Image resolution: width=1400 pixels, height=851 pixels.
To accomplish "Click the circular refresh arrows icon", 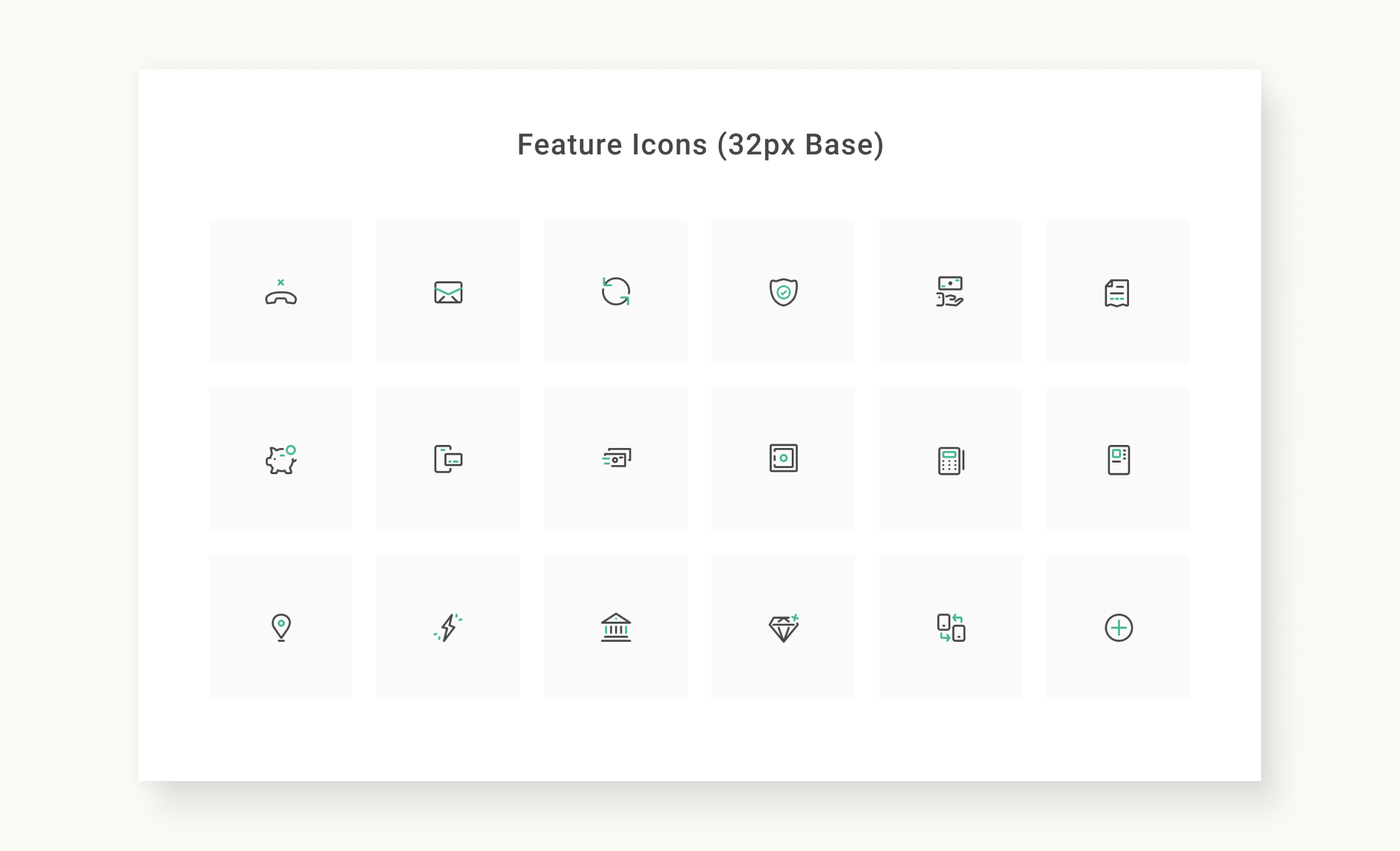I will pyautogui.click(x=616, y=292).
